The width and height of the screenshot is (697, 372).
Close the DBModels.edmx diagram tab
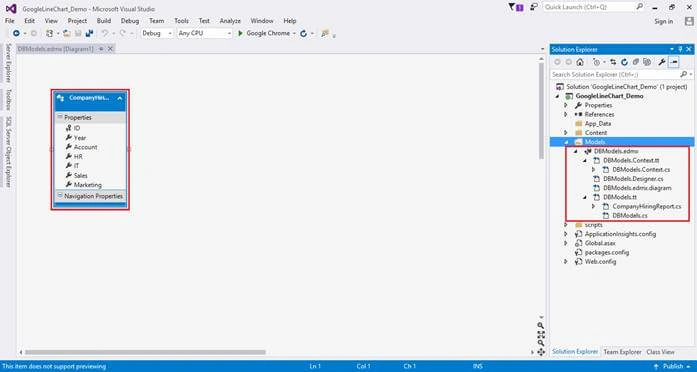coord(110,49)
